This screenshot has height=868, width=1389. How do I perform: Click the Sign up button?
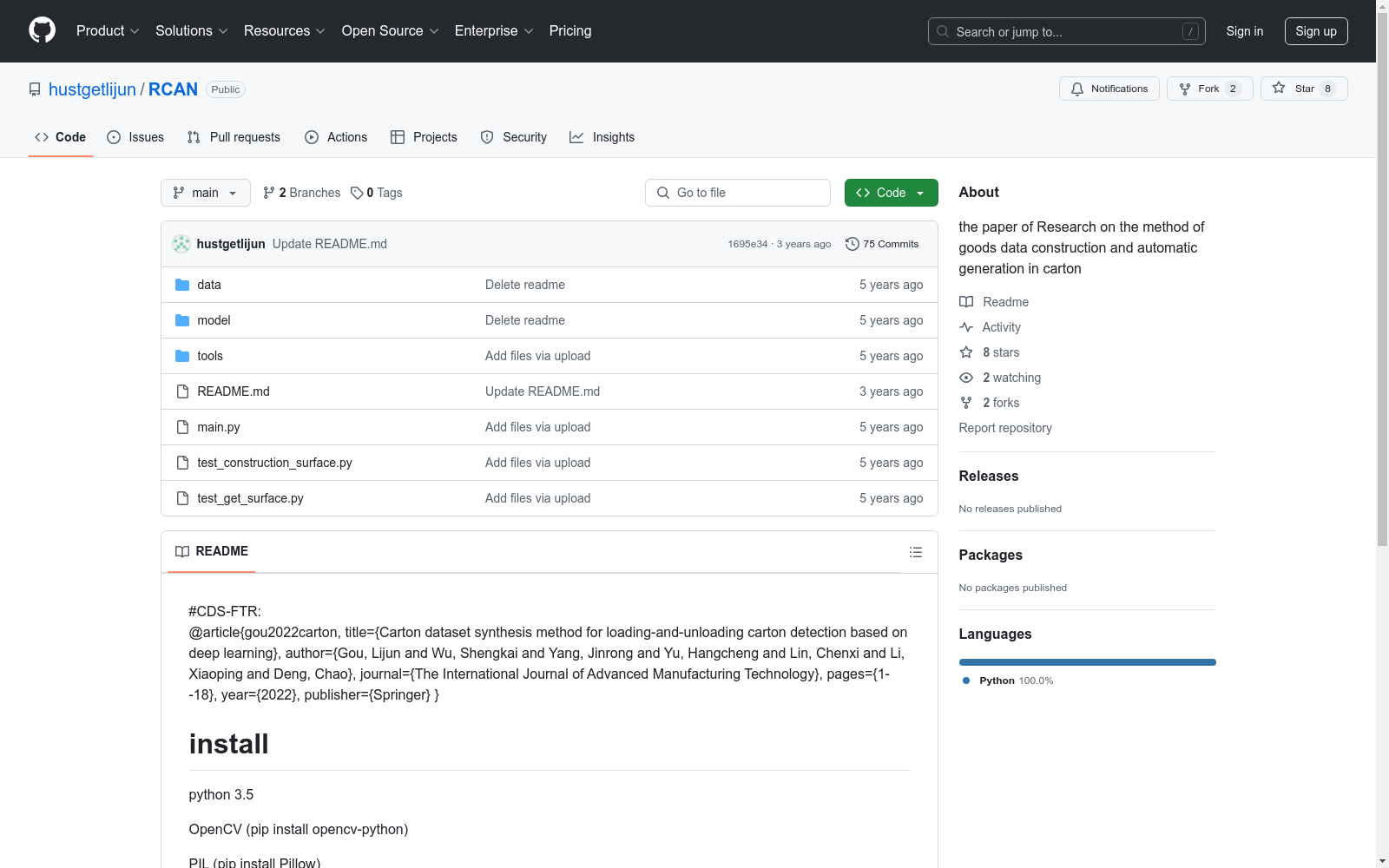(x=1316, y=31)
